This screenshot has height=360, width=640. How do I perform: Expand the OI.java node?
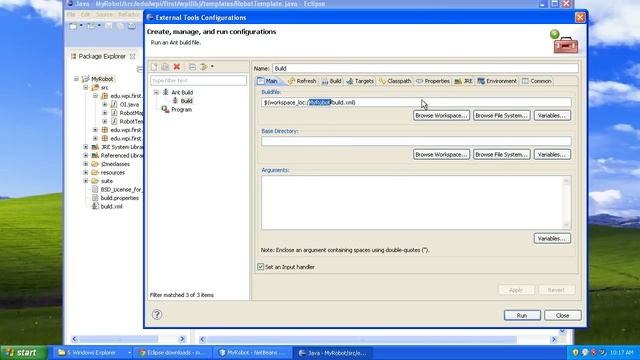tap(105, 104)
